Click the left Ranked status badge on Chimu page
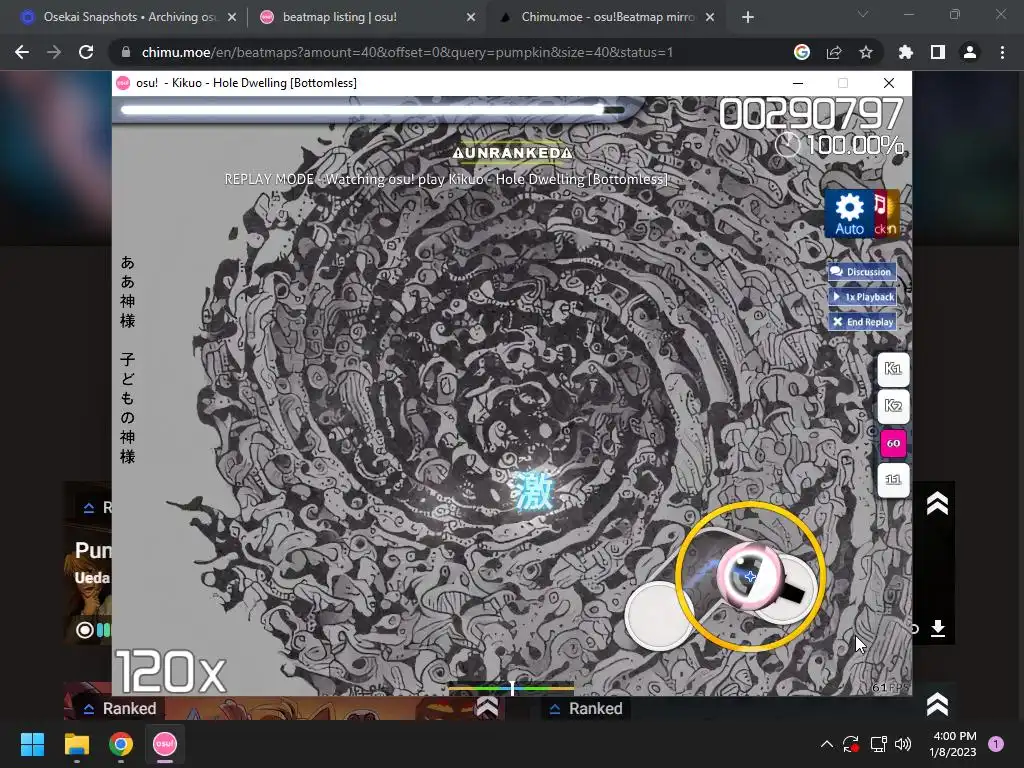This screenshot has height=768, width=1024. click(x=121, y=709)
